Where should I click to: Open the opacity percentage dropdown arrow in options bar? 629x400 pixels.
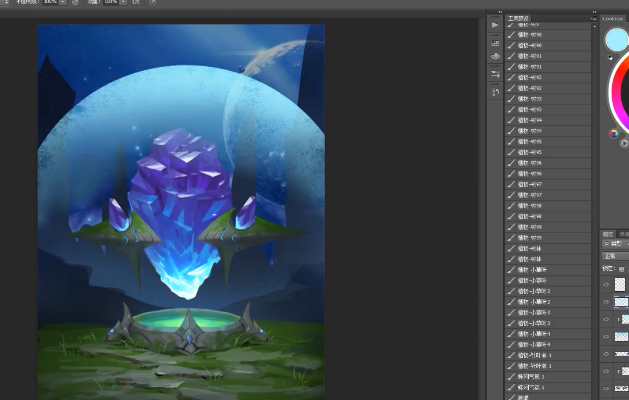pyautogui.click(x=63, y=2)
